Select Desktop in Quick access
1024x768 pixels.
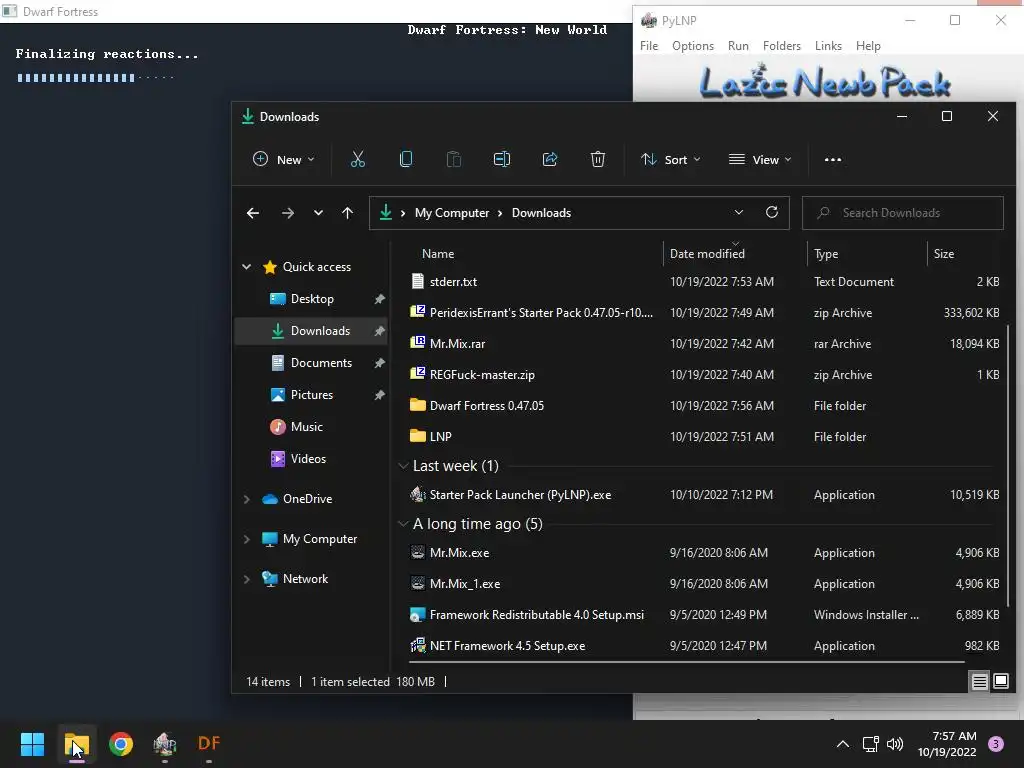[312, 299]
